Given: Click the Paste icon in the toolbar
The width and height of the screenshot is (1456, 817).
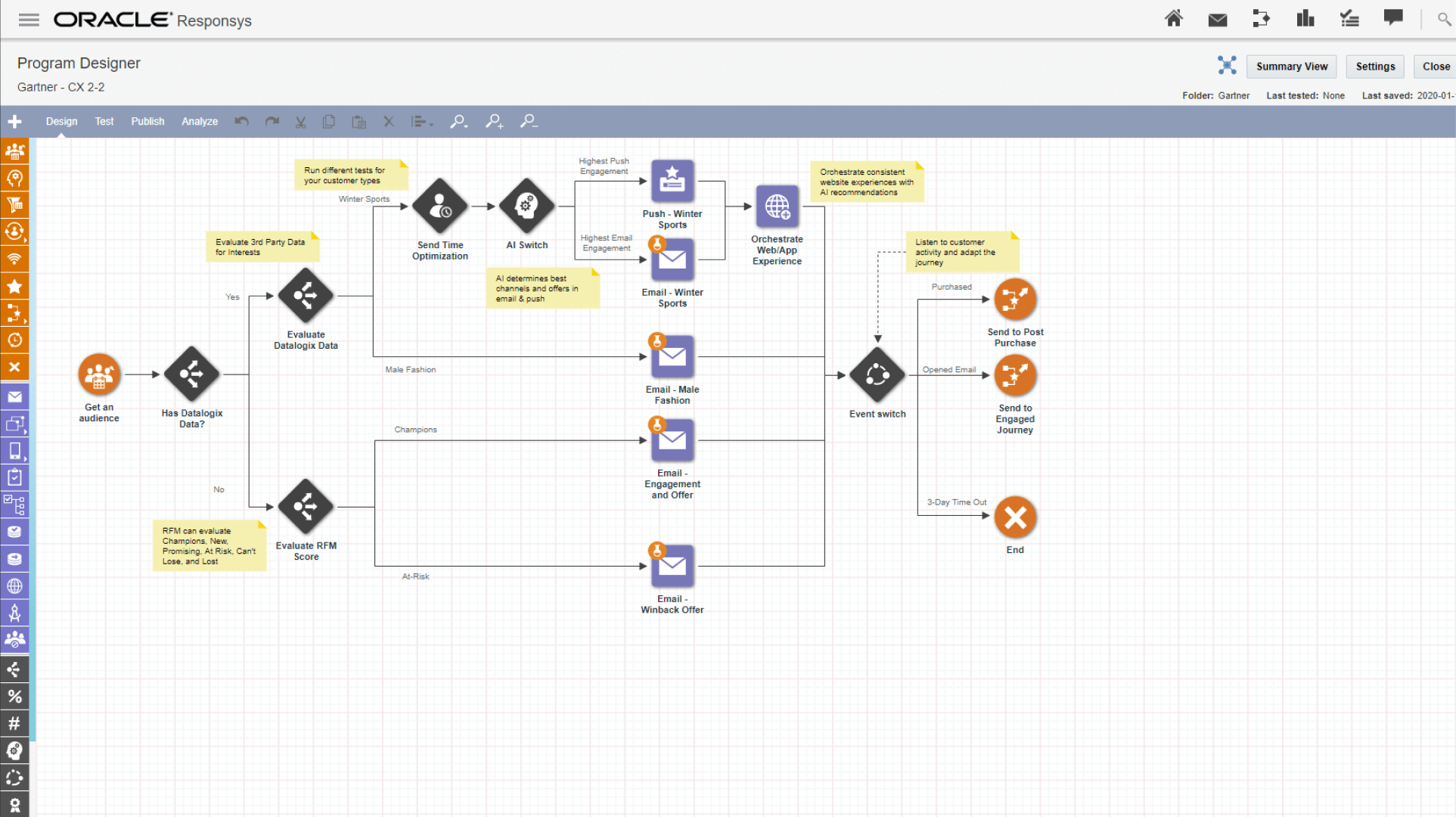Looking at the screenshot, I should pyautogui.click(x=359, y=121).
